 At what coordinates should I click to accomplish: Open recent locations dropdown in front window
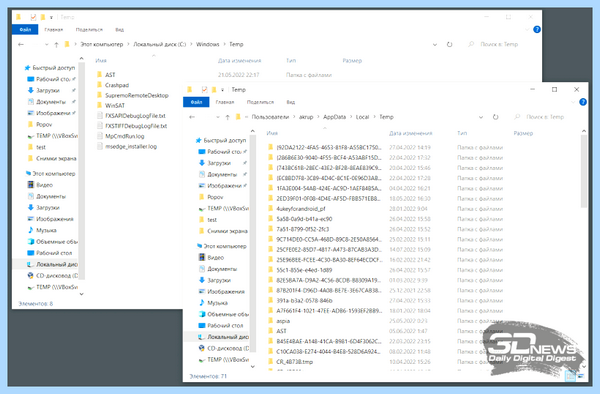point(218,117)
